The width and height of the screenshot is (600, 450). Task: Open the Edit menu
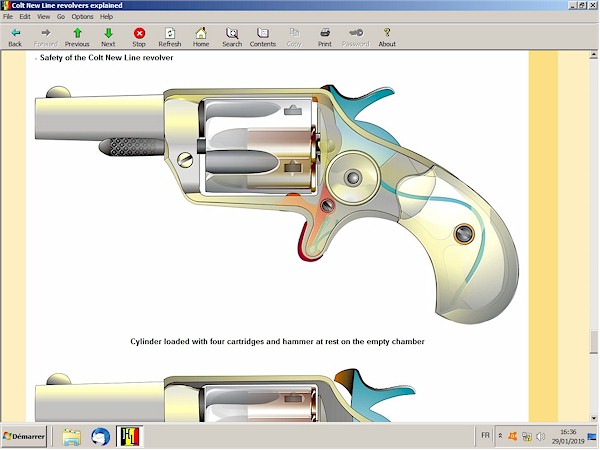coord(25,16)
